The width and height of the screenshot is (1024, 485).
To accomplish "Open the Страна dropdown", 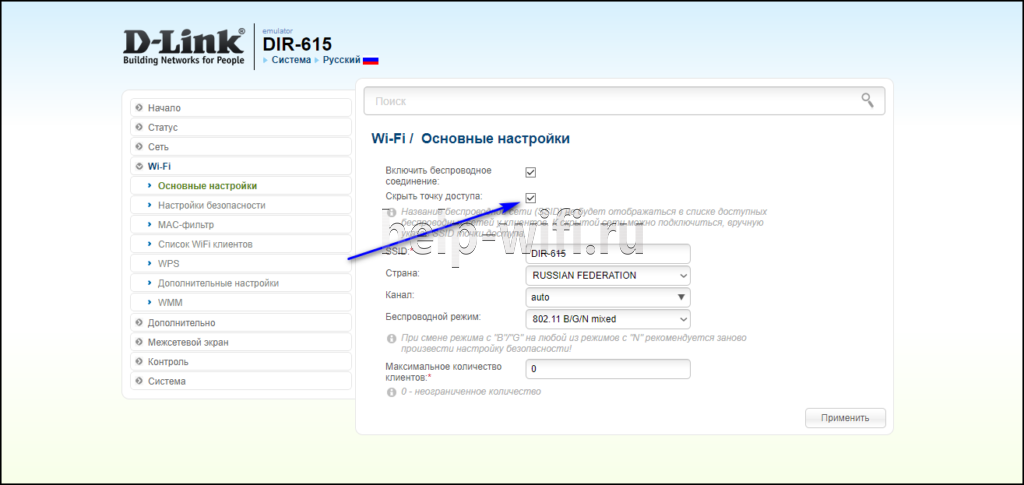I will 608,275.
